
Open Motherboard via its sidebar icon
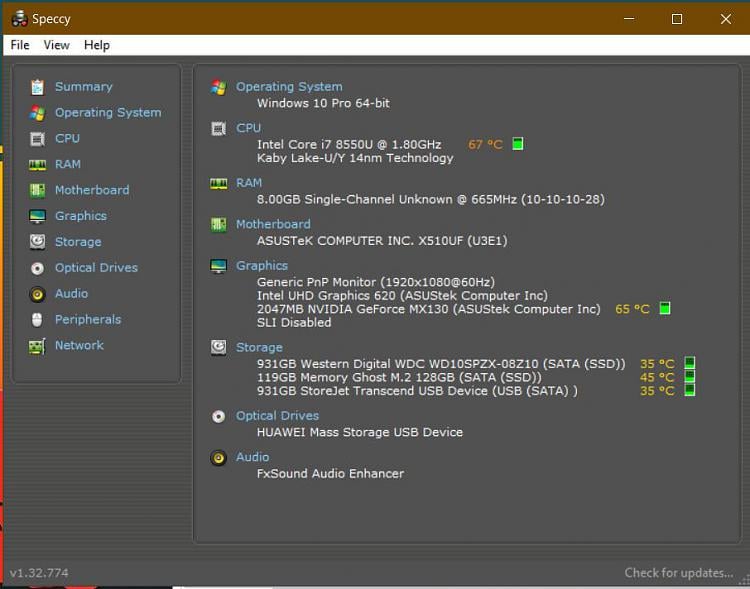[37, 191]
